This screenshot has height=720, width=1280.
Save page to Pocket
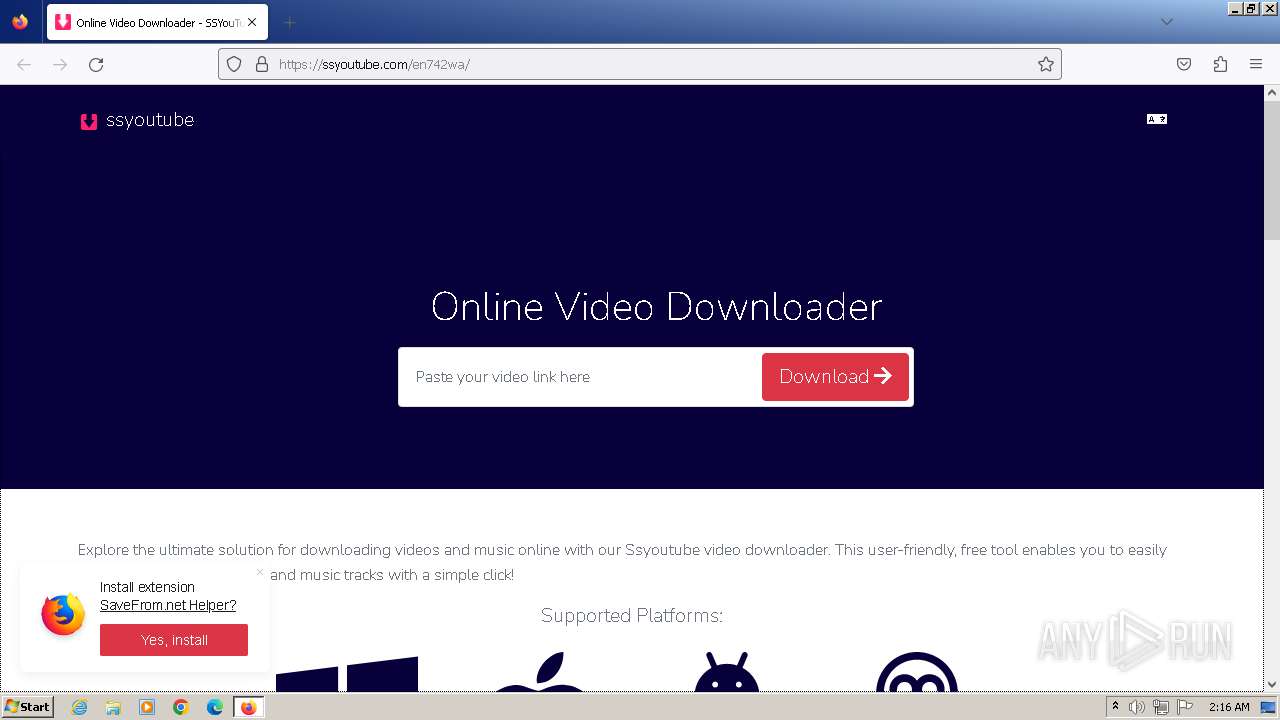[x=1184, y=64]
